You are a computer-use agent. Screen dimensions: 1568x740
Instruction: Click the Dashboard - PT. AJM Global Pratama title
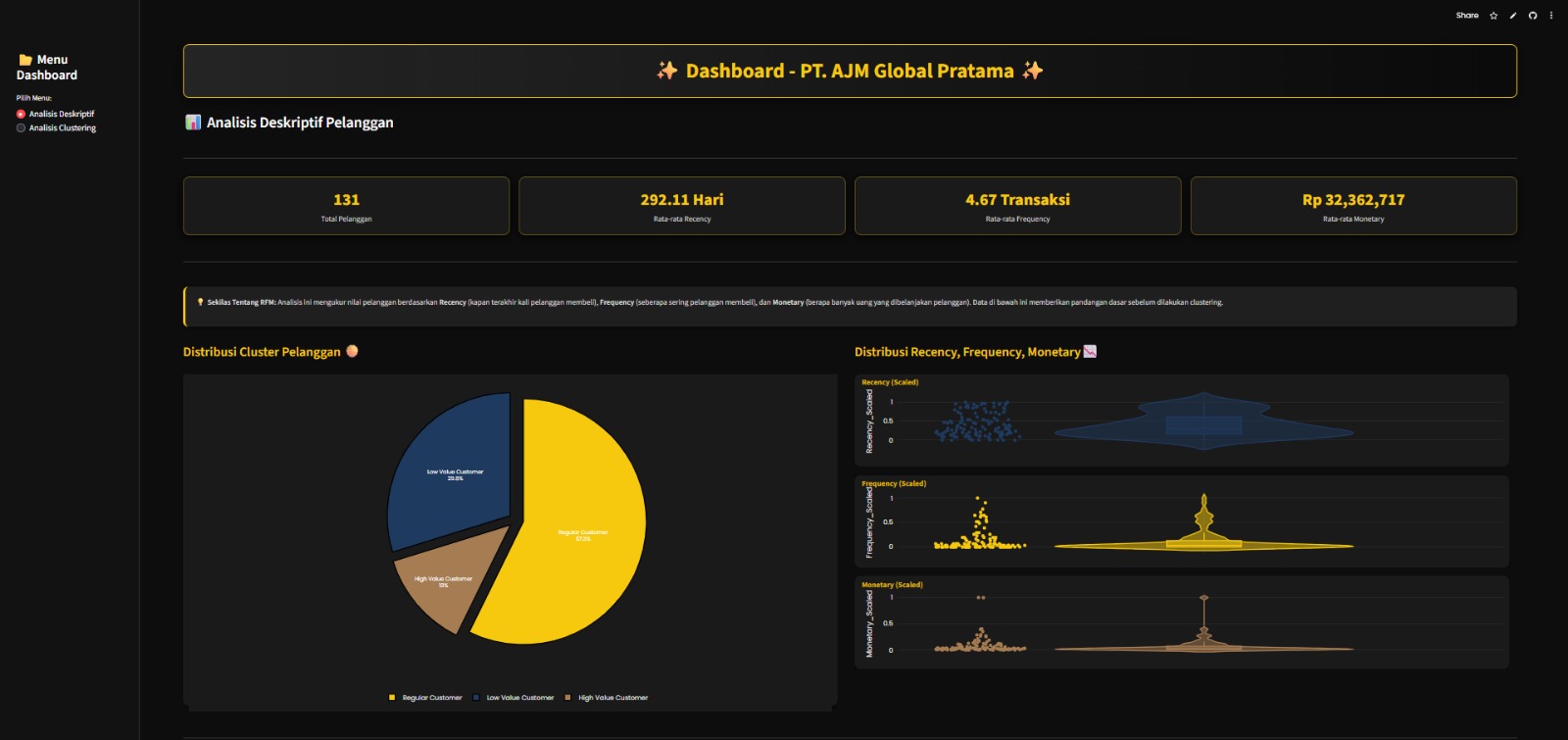[850, 71]
